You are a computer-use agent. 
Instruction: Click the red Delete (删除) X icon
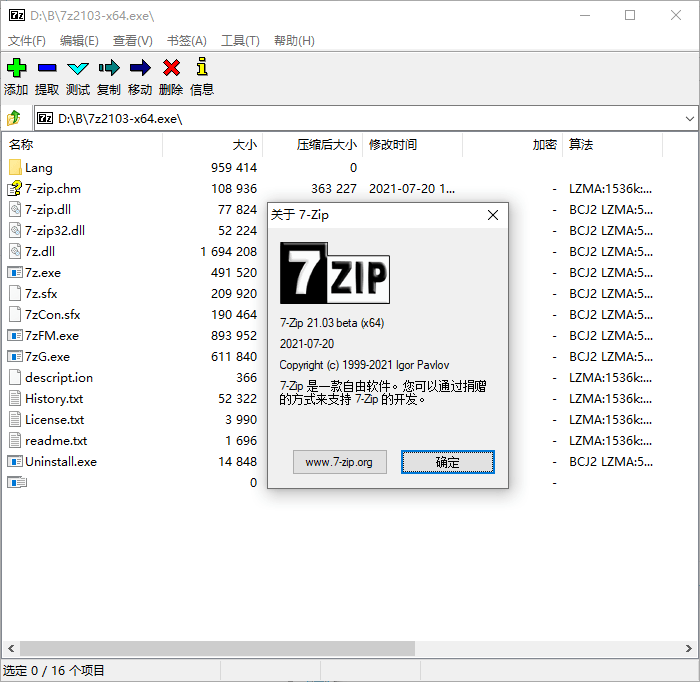171,68
